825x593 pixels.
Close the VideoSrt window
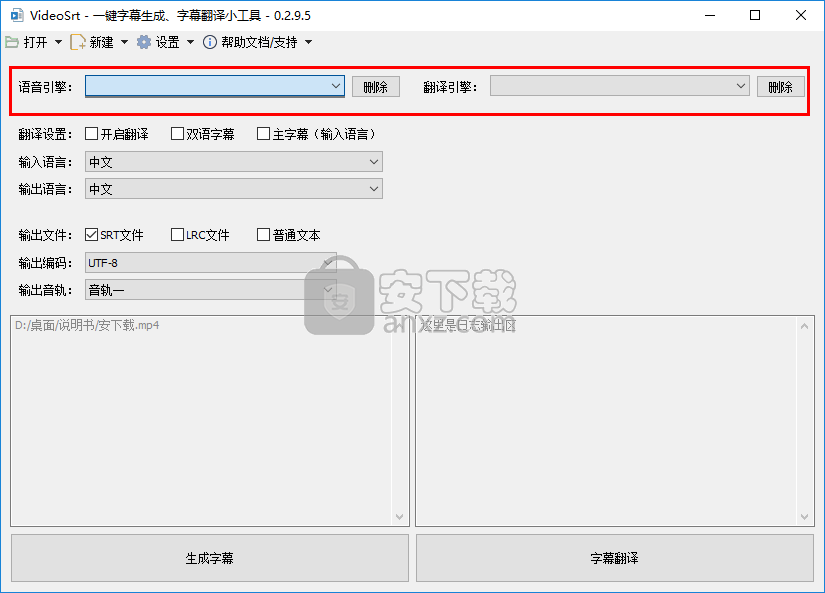pyautogui.click(x=801, y=15)
